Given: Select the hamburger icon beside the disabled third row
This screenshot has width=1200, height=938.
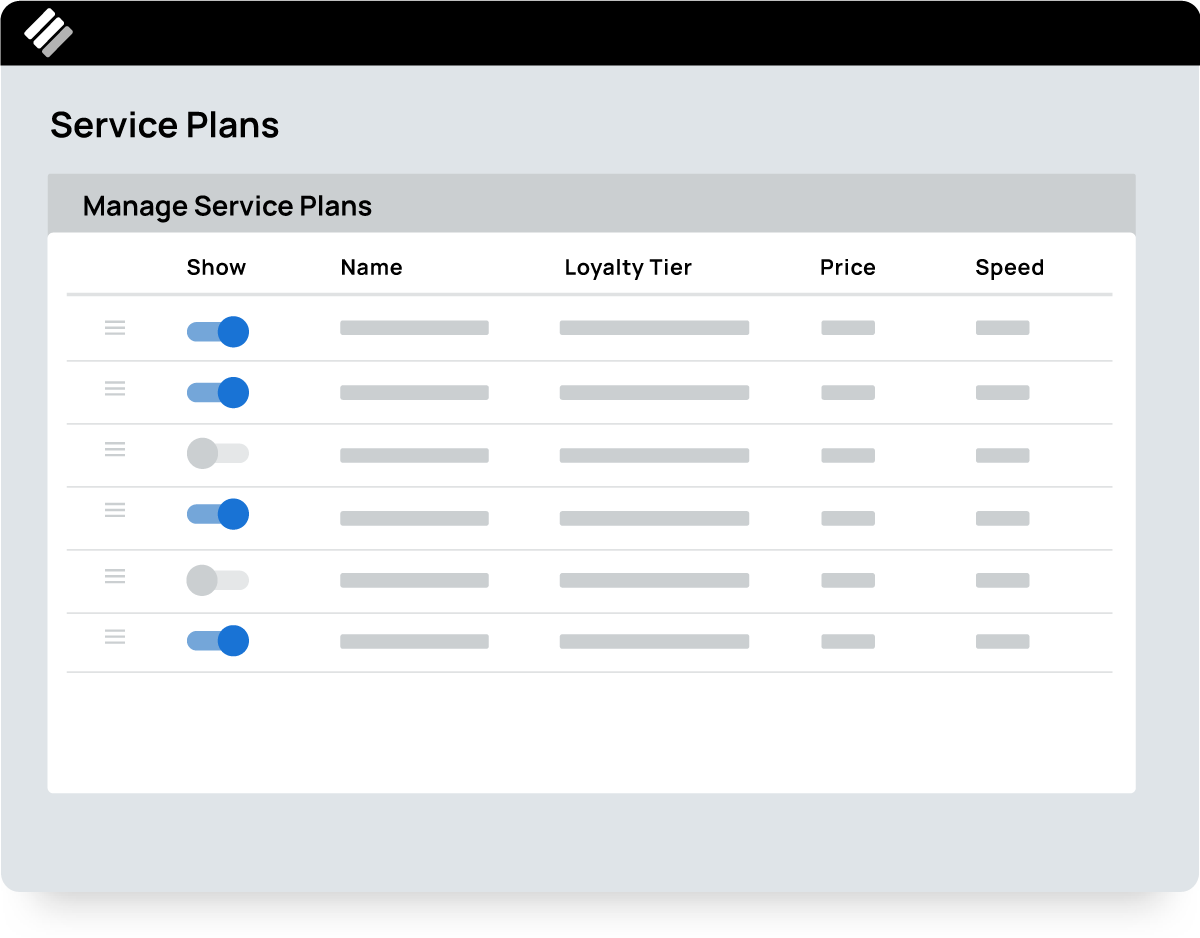Looking at the screenshot, I should click(x=115, y=450).
